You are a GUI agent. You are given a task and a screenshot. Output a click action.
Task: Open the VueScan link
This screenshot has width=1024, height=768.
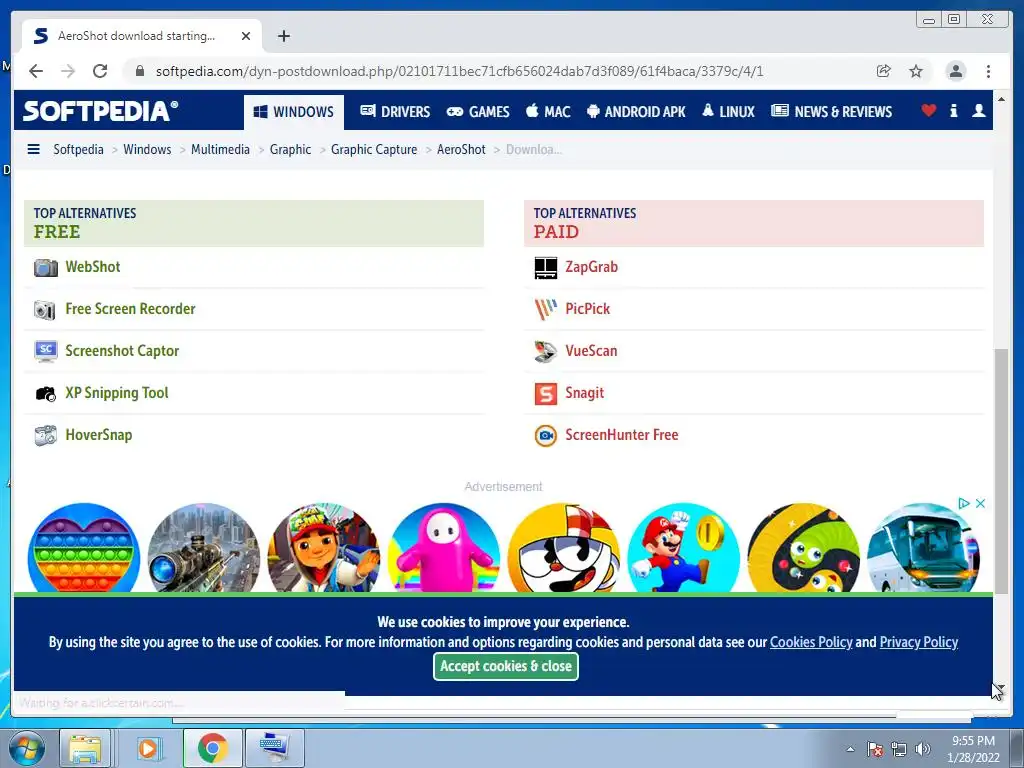pyautogui.click(x=590, y=351)
